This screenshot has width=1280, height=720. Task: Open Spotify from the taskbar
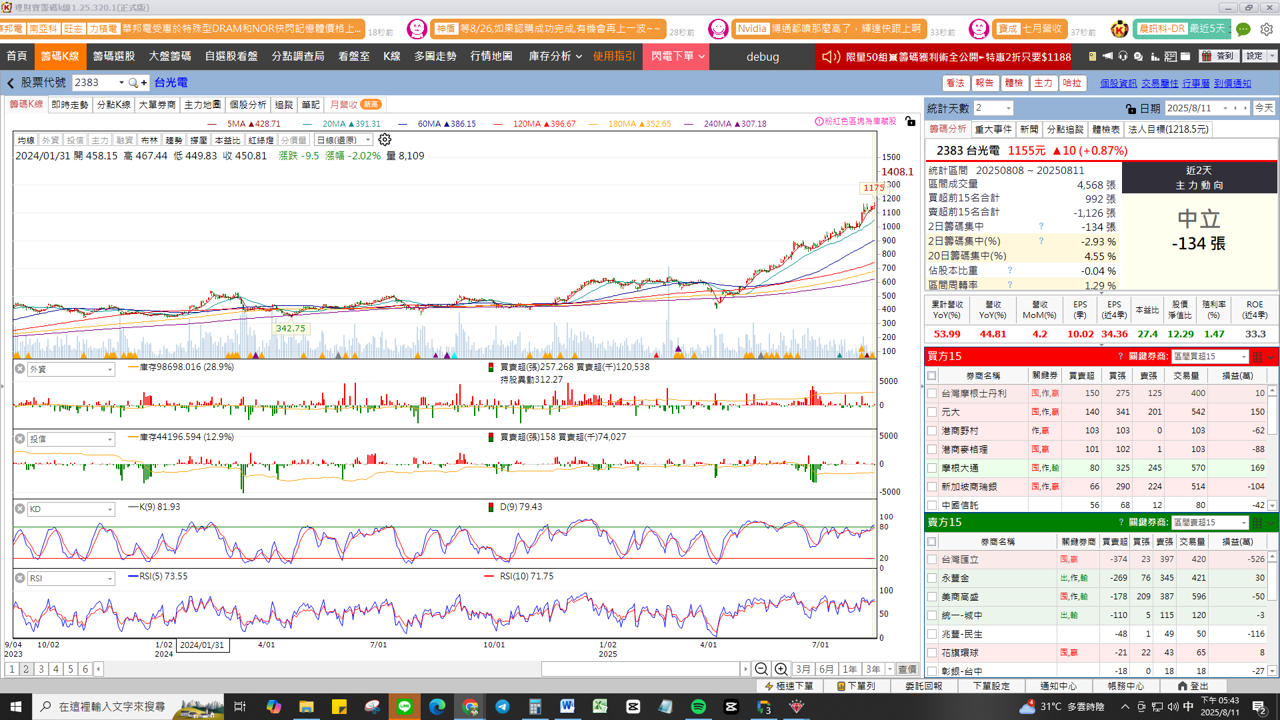click(698, 706)
